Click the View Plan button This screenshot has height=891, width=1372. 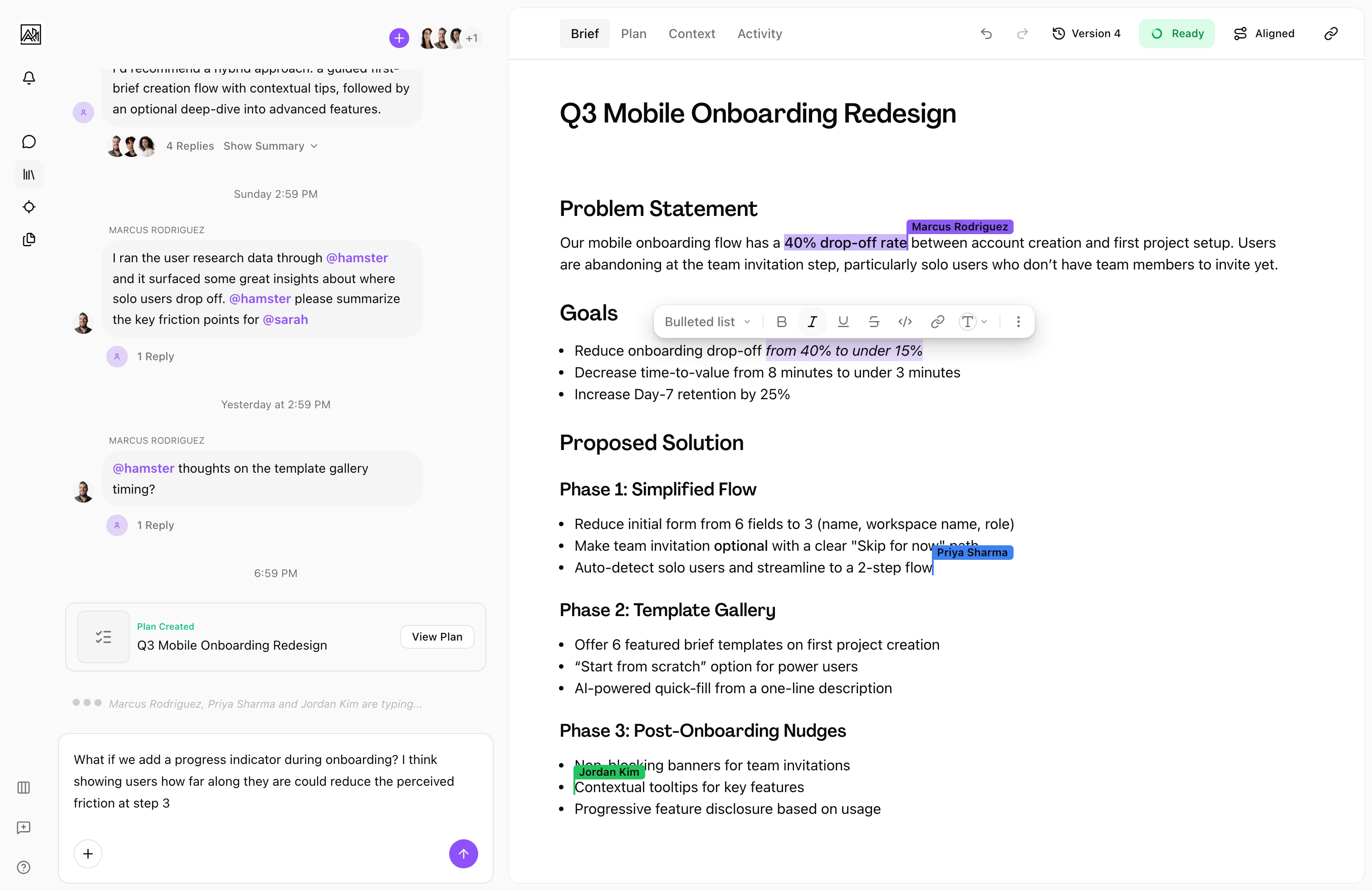tap(437, 636)
